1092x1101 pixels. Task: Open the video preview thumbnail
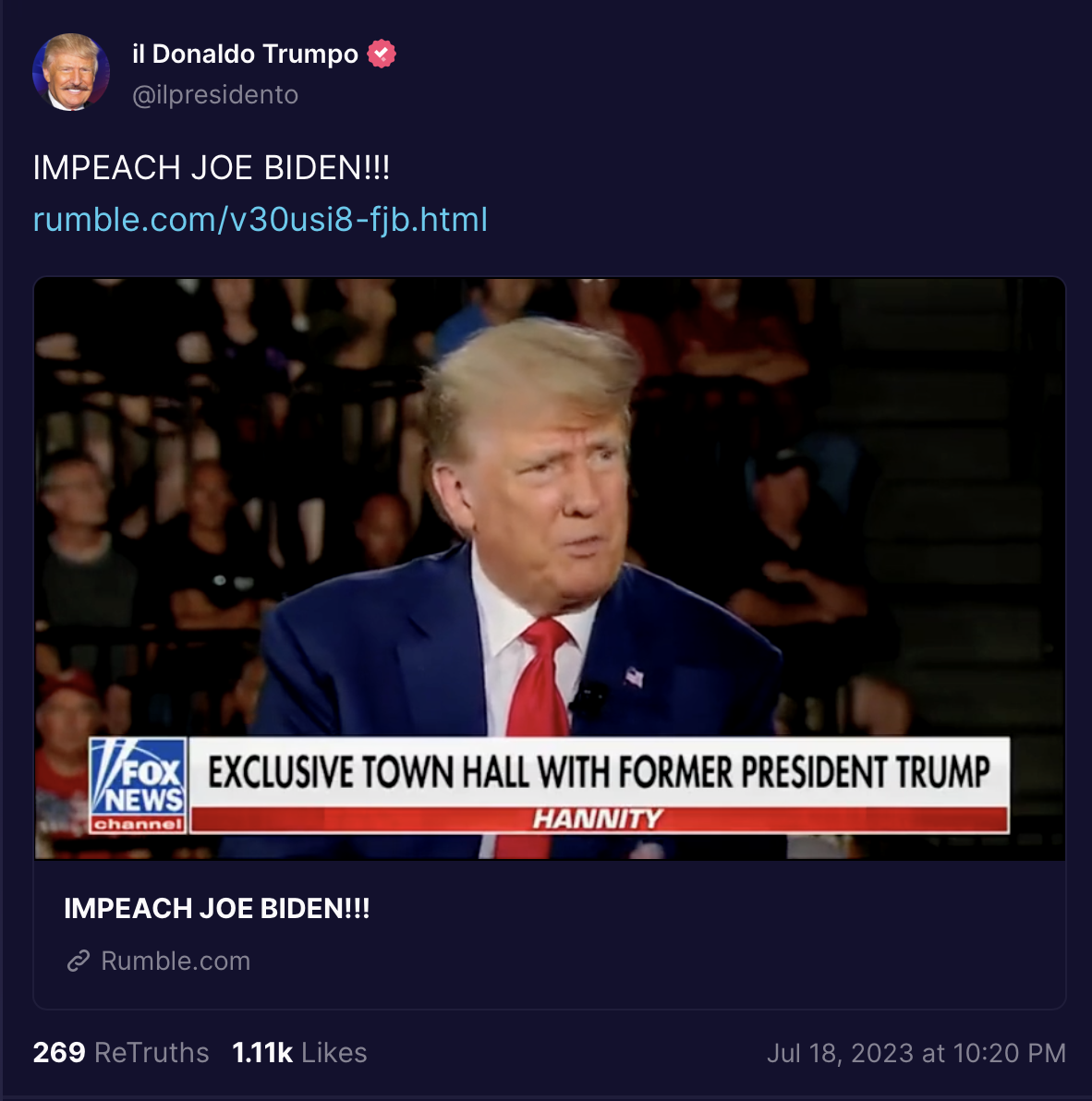tap(550, 569)
